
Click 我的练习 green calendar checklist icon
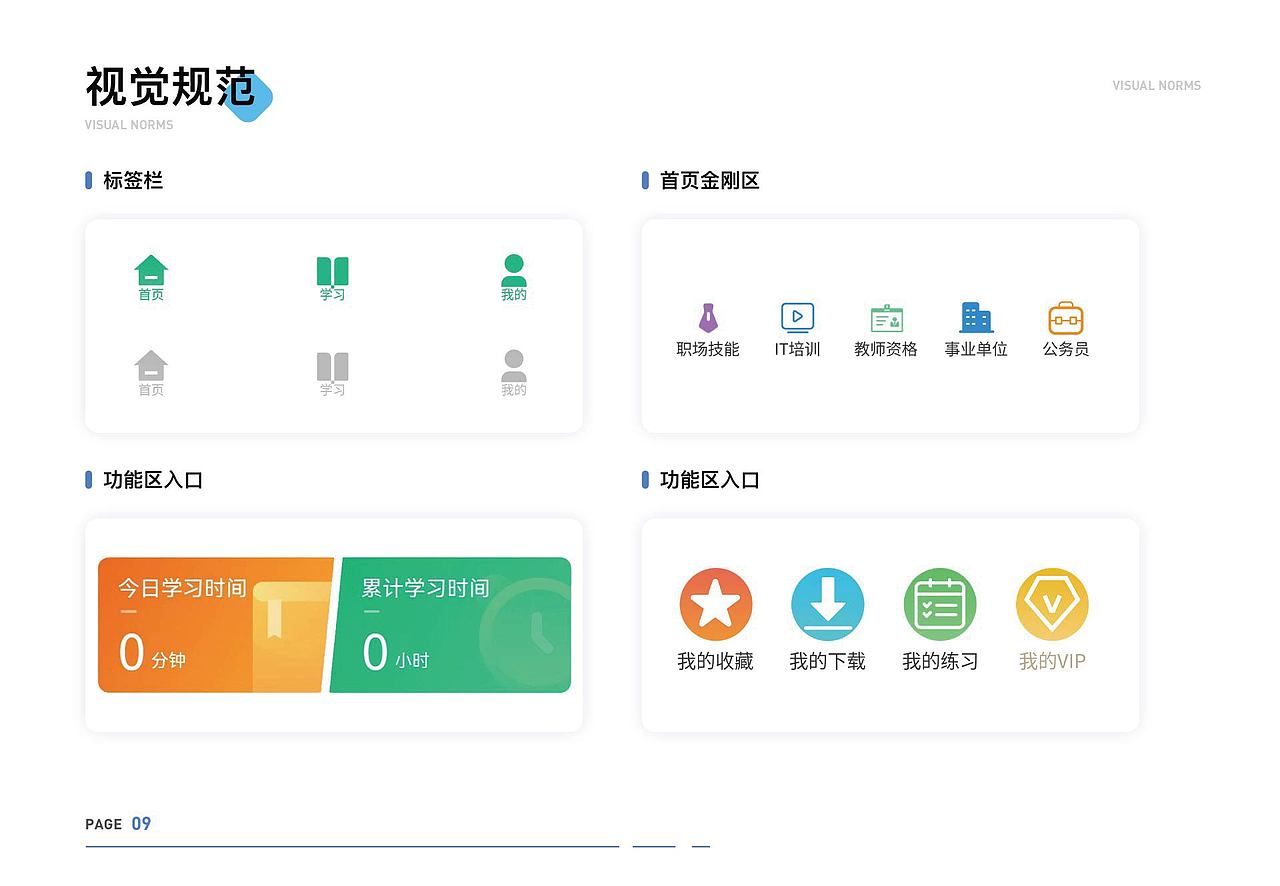[x=940, y=604]
